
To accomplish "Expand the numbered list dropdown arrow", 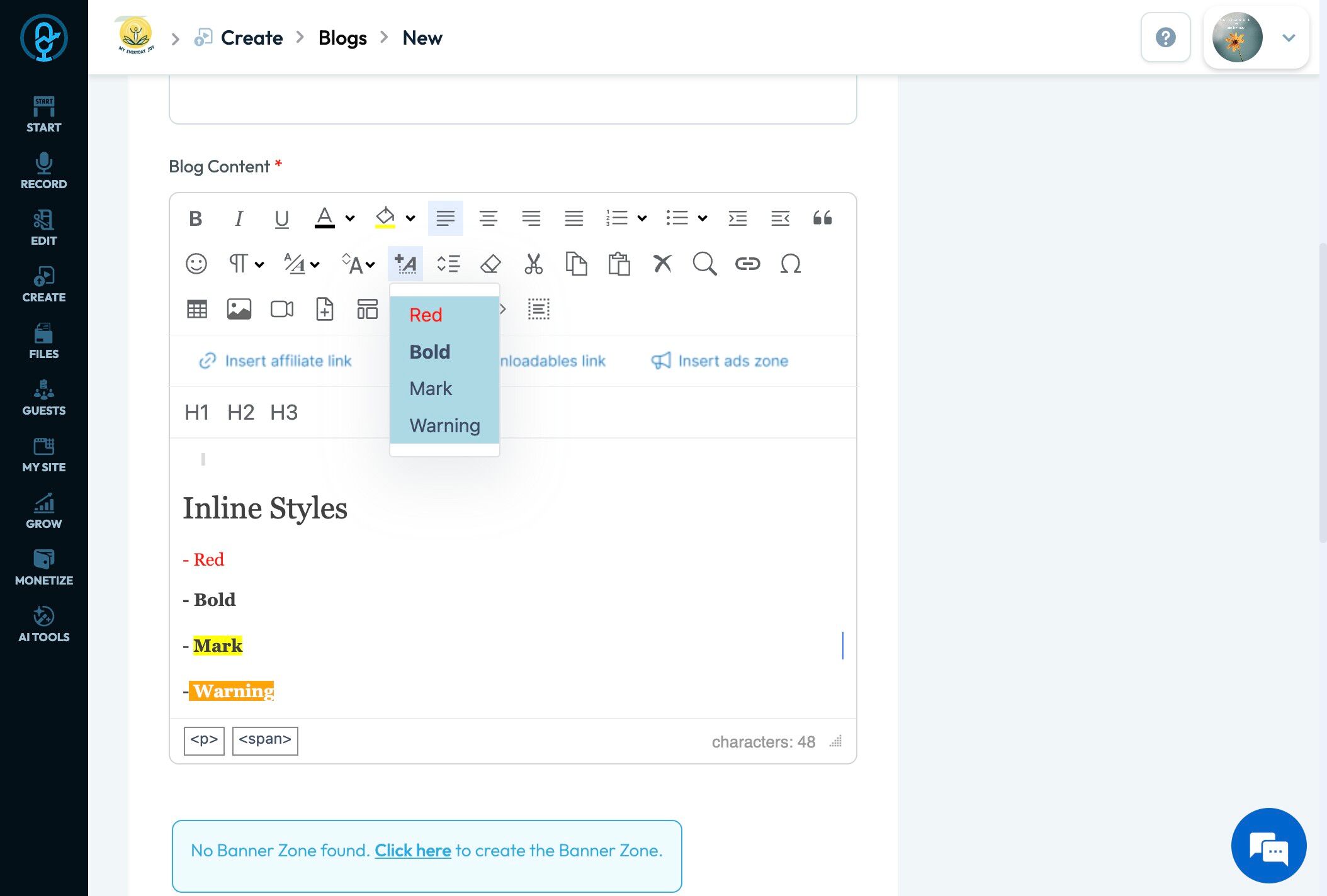I will [x=642, y=218].
